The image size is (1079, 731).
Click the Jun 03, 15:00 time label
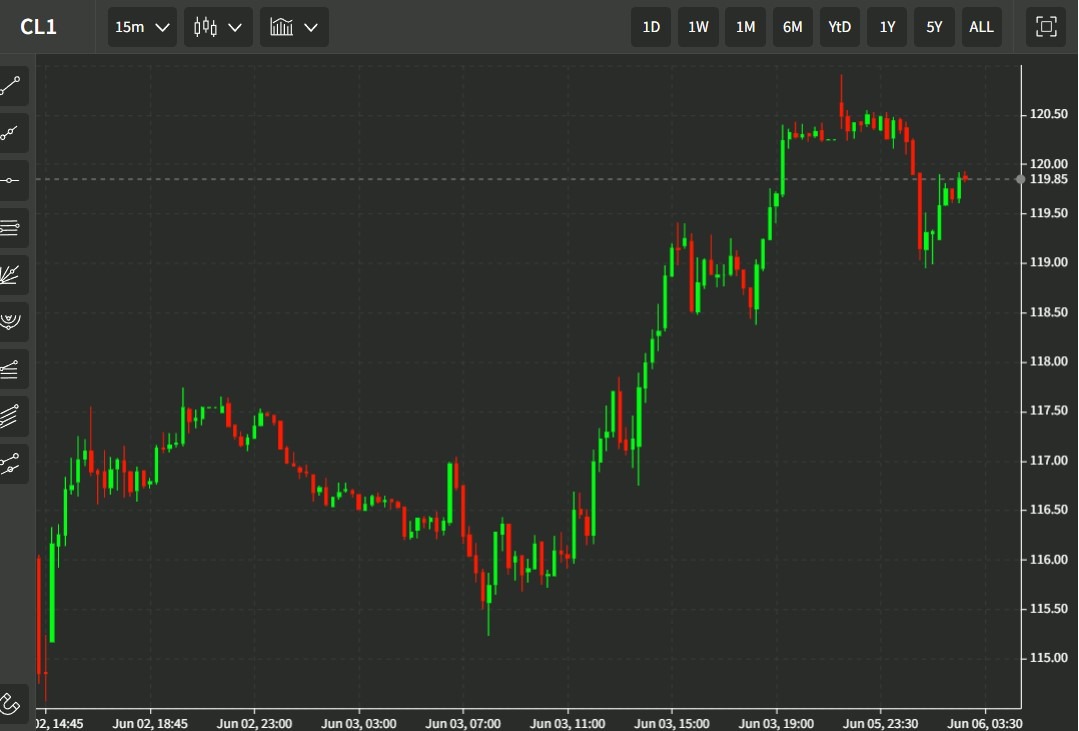coord(672,723)
